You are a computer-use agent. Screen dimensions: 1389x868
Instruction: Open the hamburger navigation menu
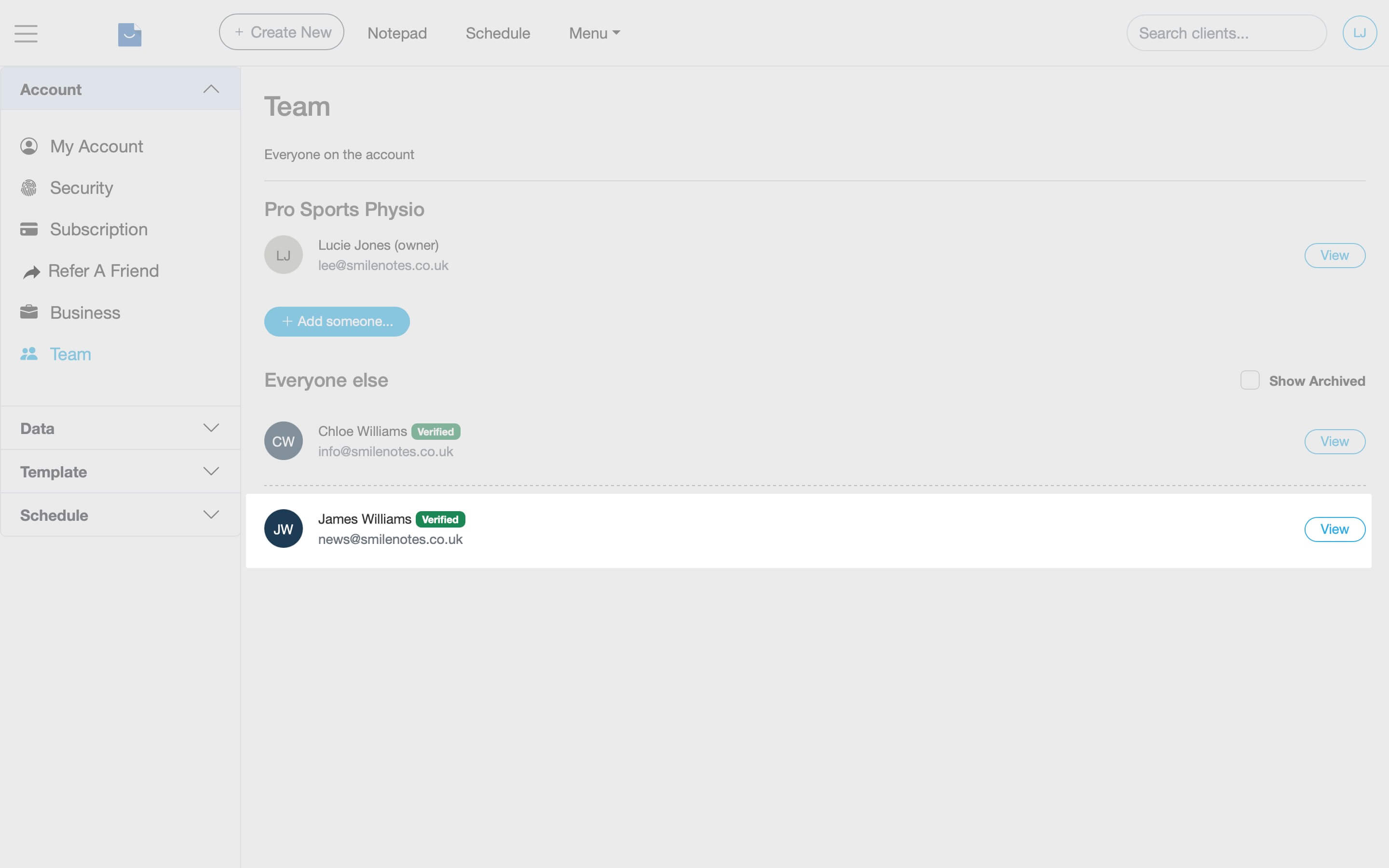coord(25,33)
